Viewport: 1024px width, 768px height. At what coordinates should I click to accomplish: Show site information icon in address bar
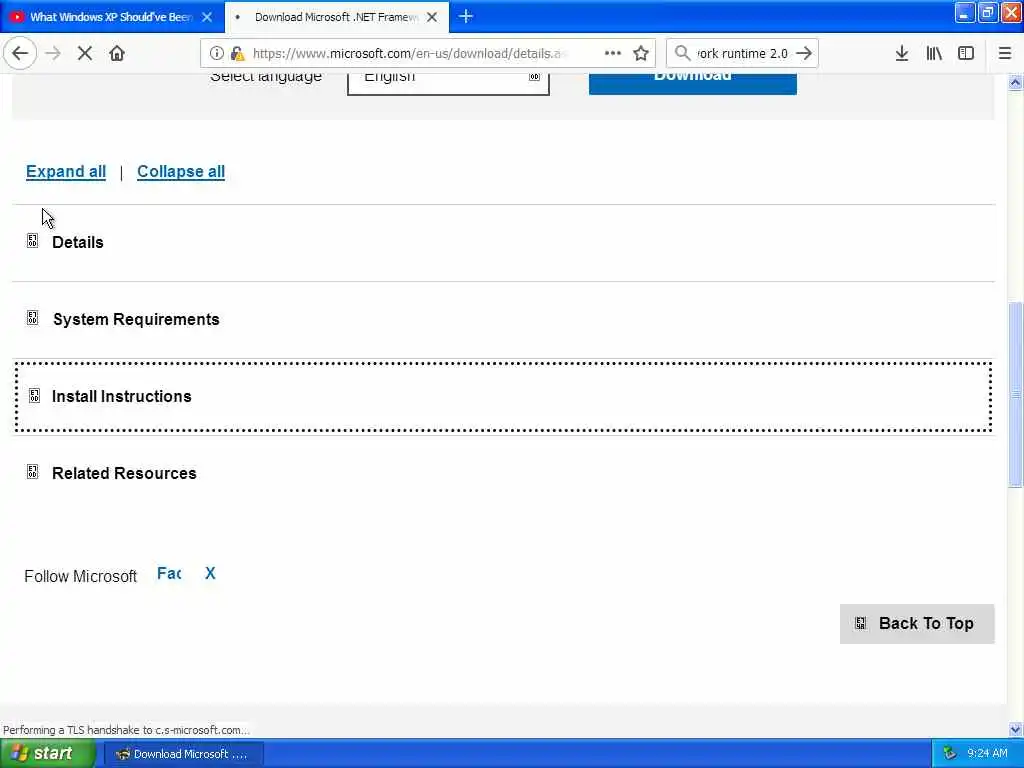tap(216, 53)
